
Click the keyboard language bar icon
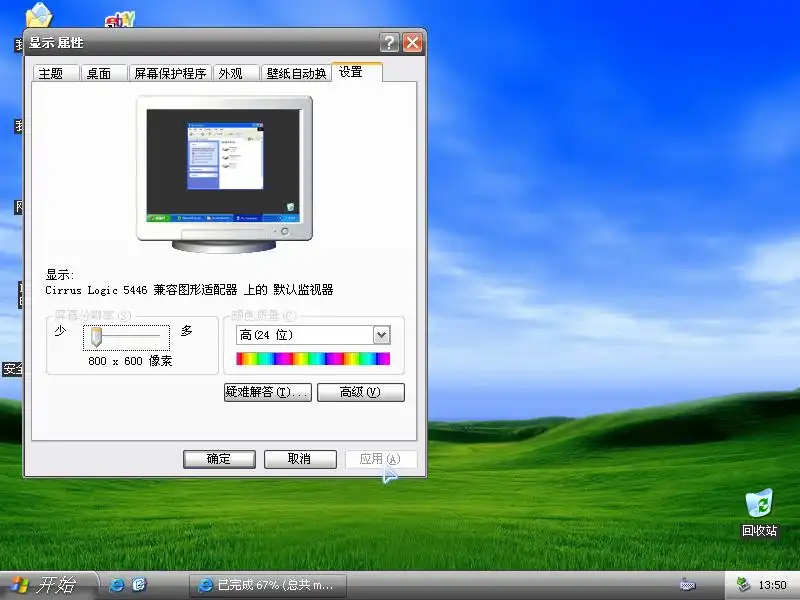(687, 585)
